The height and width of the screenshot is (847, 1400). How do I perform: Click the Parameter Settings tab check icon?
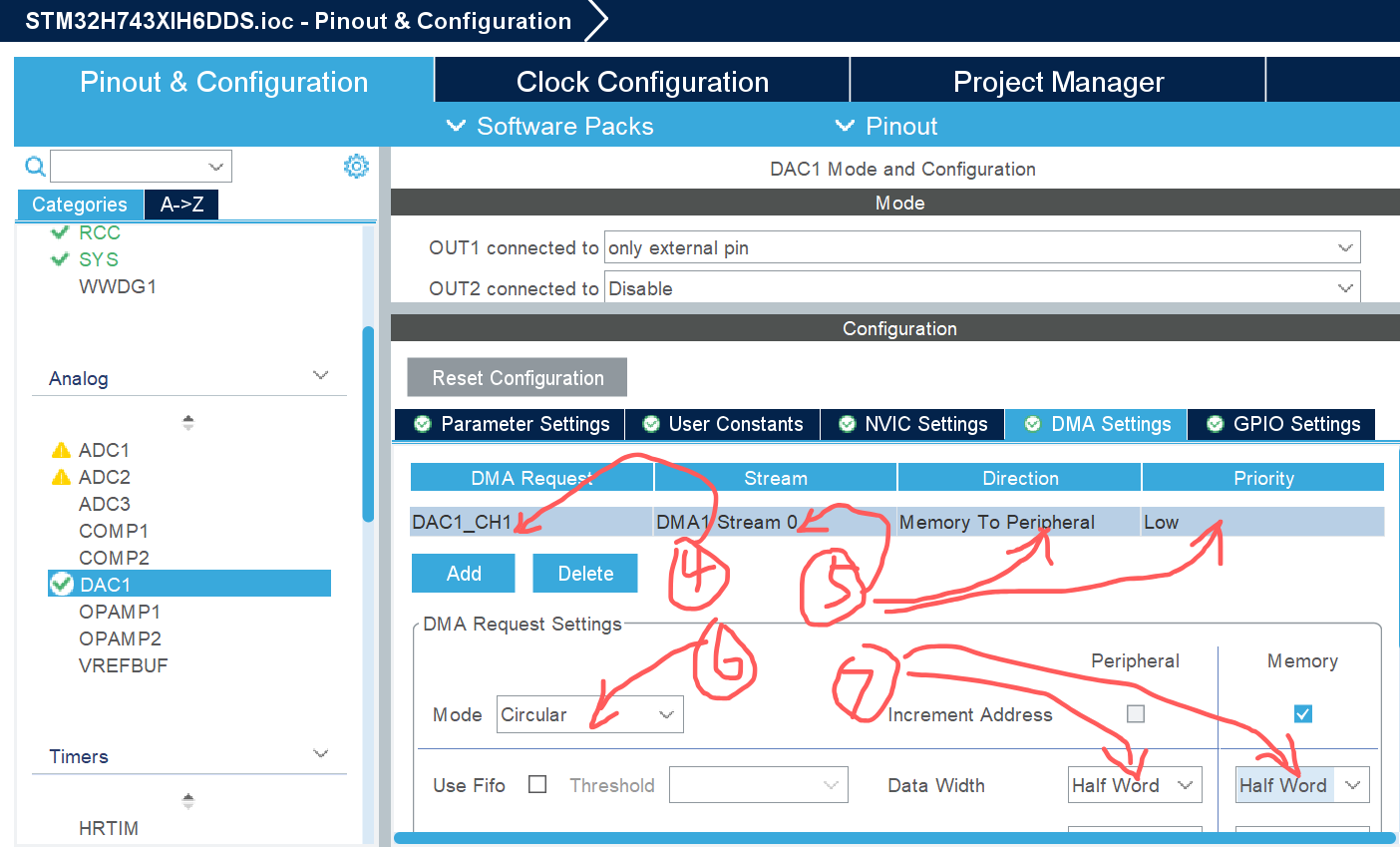(x=423, y=424)
